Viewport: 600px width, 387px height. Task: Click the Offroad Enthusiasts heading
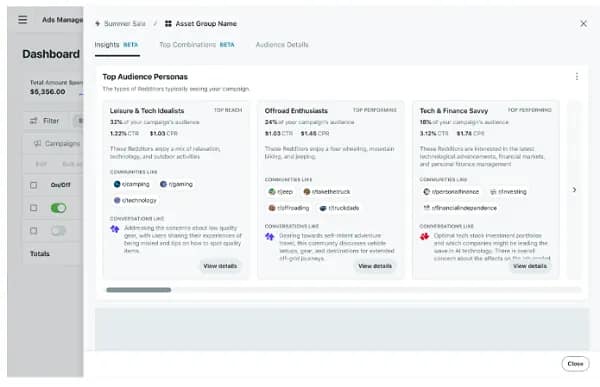(x=296, y=111)
